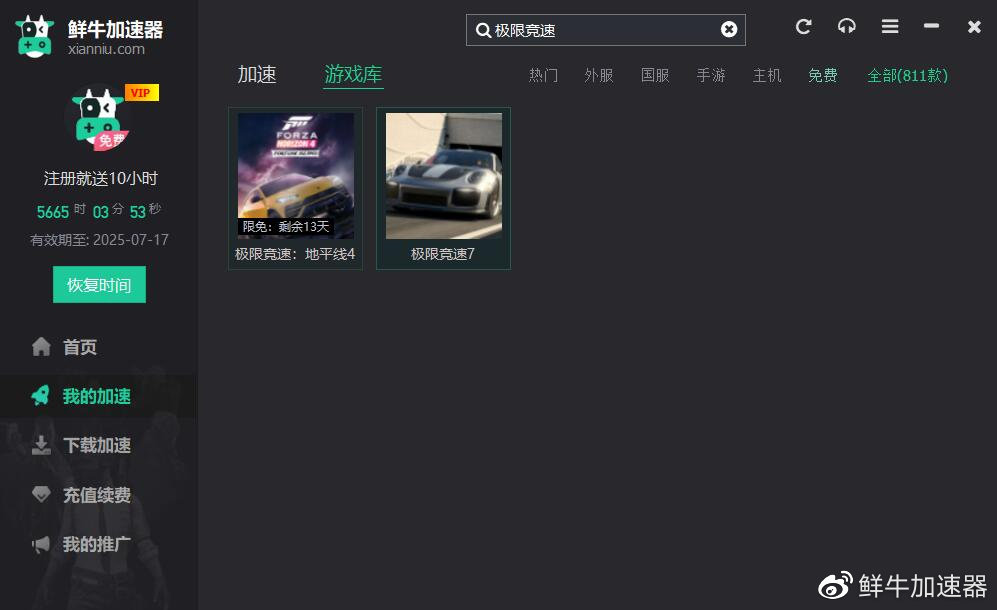Click the search field containing 极限竞速
Screen dimensions: 997x610
coord(605,30)
